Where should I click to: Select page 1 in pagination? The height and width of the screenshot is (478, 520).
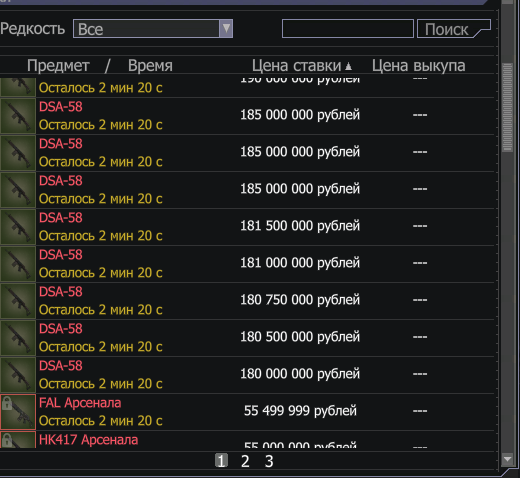(x=221, y=461)
